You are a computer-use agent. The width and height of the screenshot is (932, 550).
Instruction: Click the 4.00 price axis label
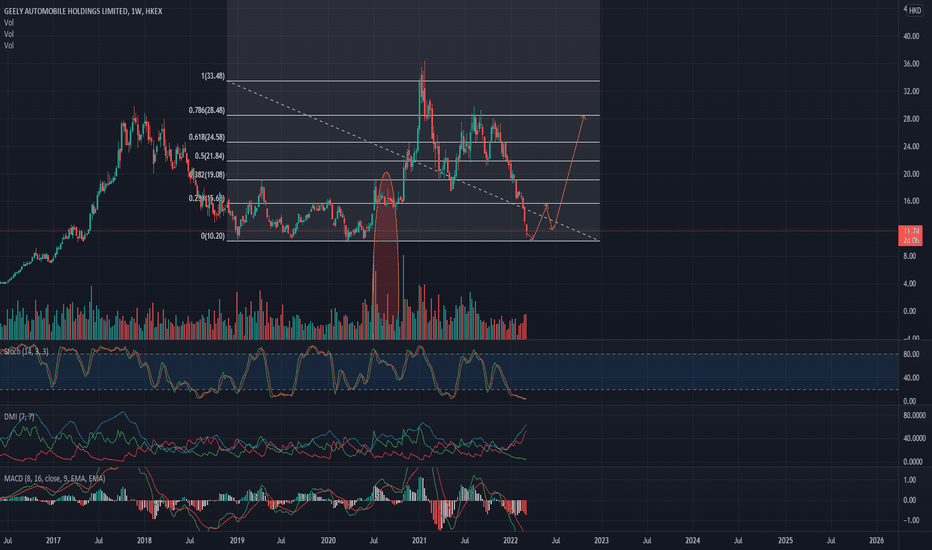point(909,284)
